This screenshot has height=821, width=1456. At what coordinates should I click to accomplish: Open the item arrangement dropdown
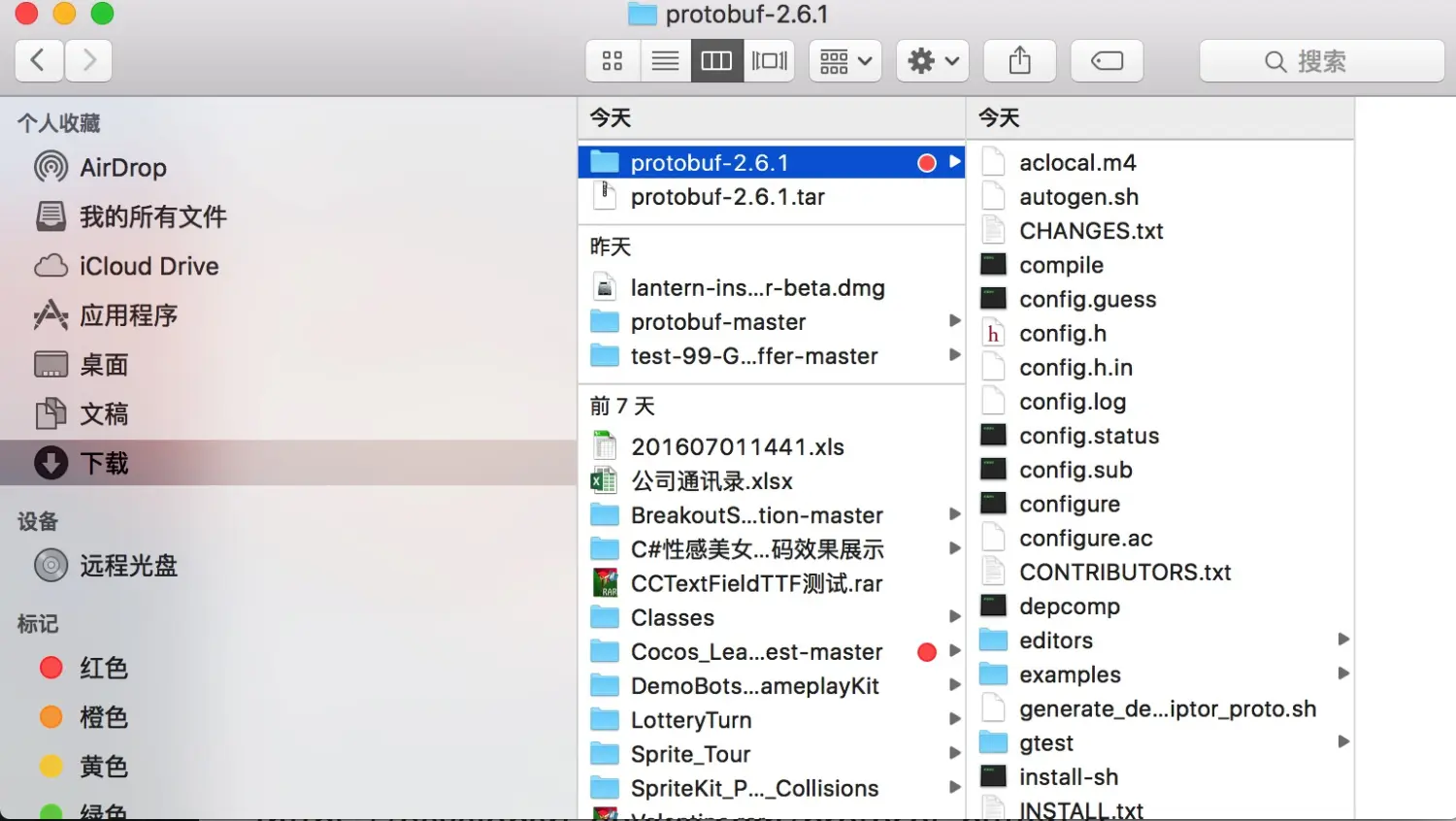pos(845,61)
